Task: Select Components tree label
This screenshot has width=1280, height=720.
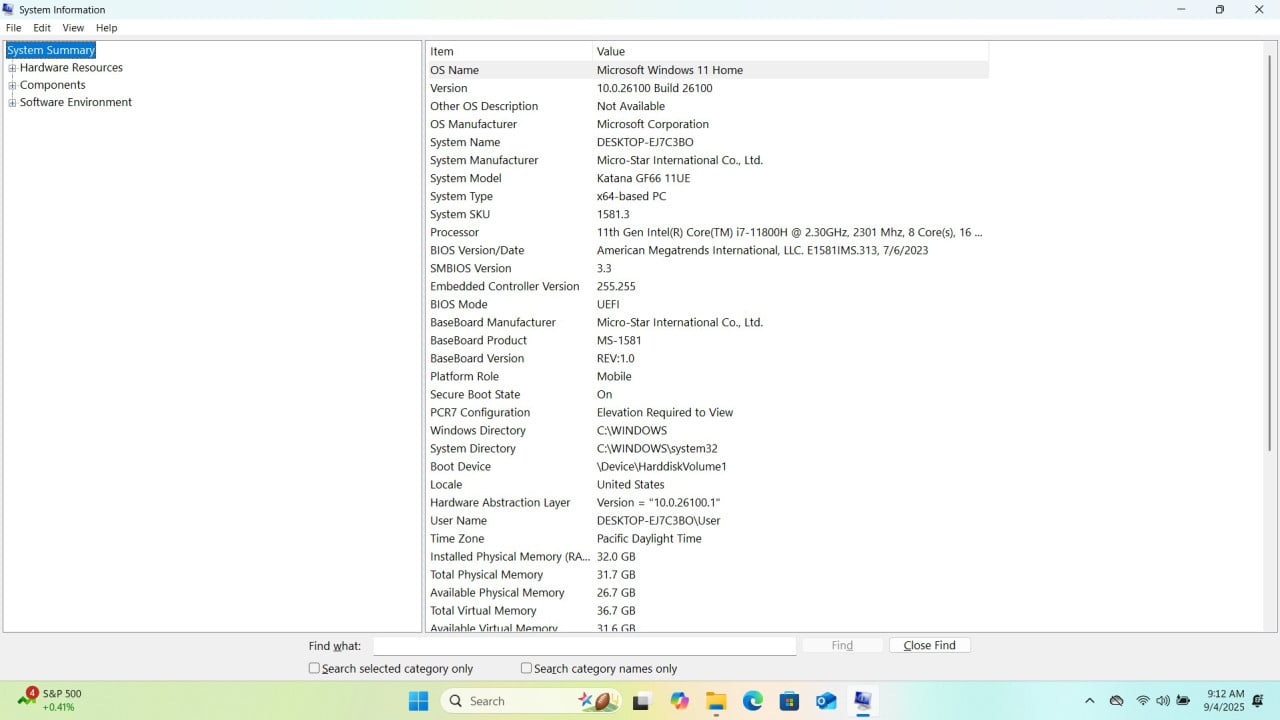Action: [x=53, y=85]
